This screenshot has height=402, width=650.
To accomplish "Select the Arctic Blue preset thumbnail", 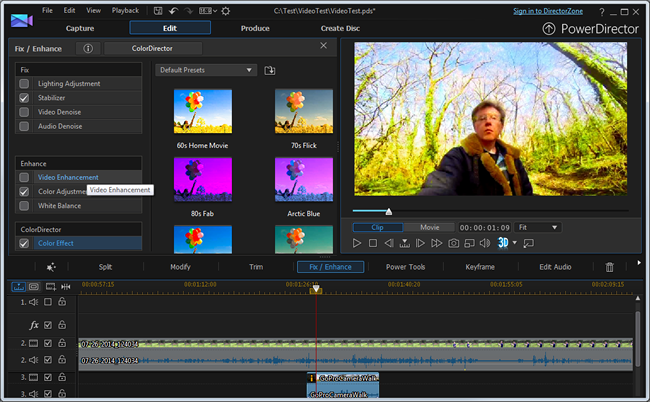I will [x=304, y=179].
